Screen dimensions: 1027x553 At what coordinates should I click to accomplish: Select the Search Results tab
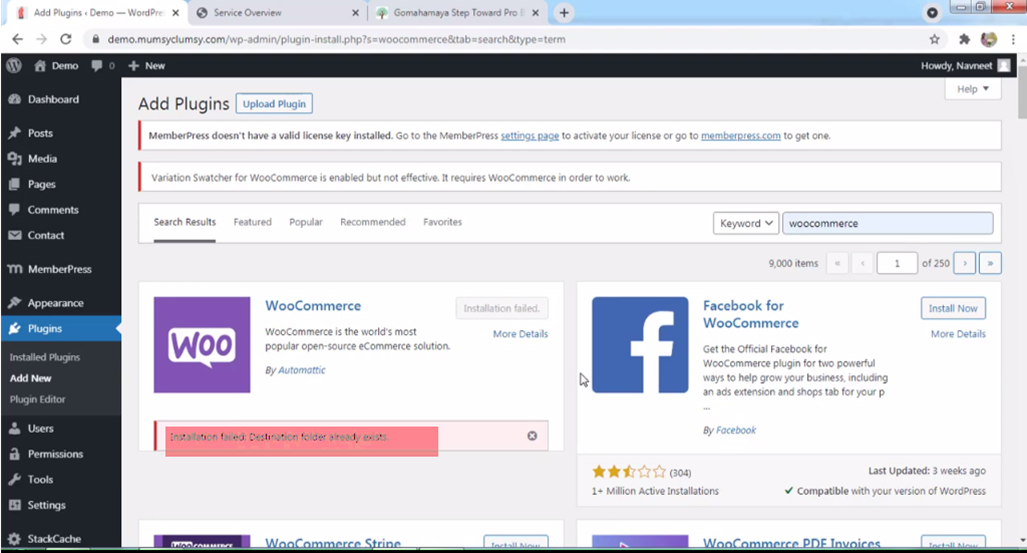185,222
